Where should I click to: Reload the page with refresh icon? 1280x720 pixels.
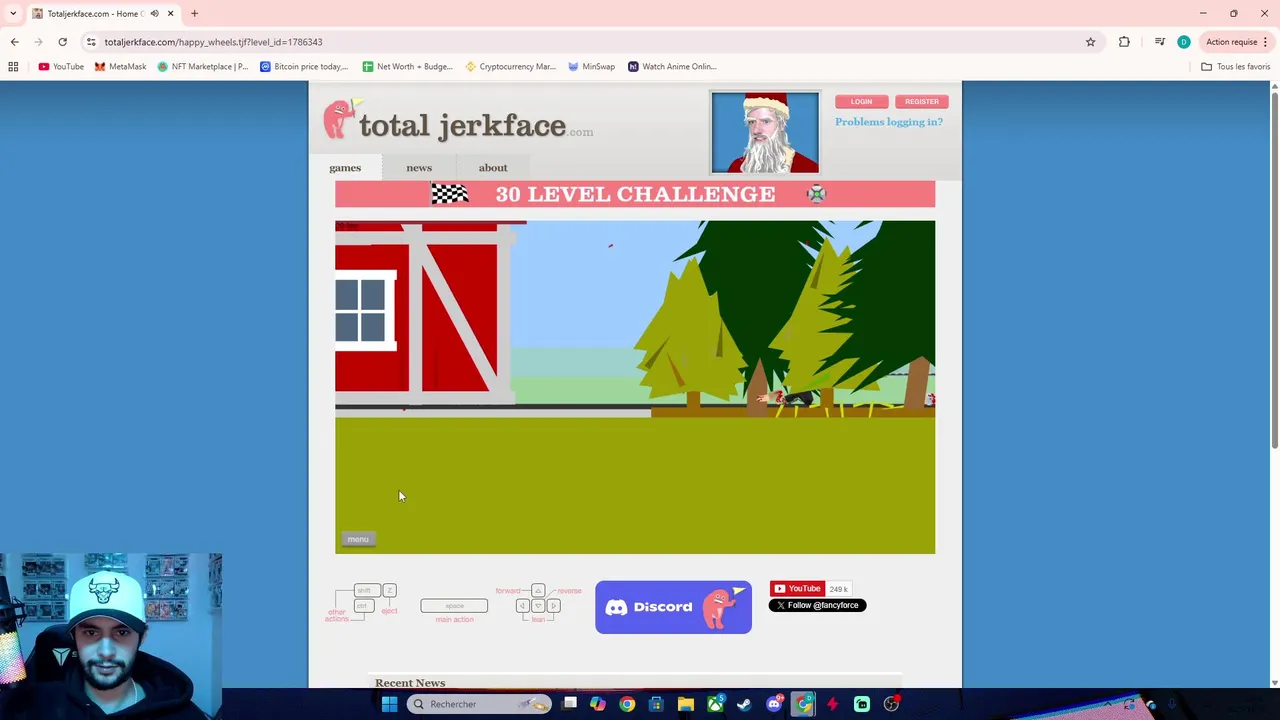point(62,42)
